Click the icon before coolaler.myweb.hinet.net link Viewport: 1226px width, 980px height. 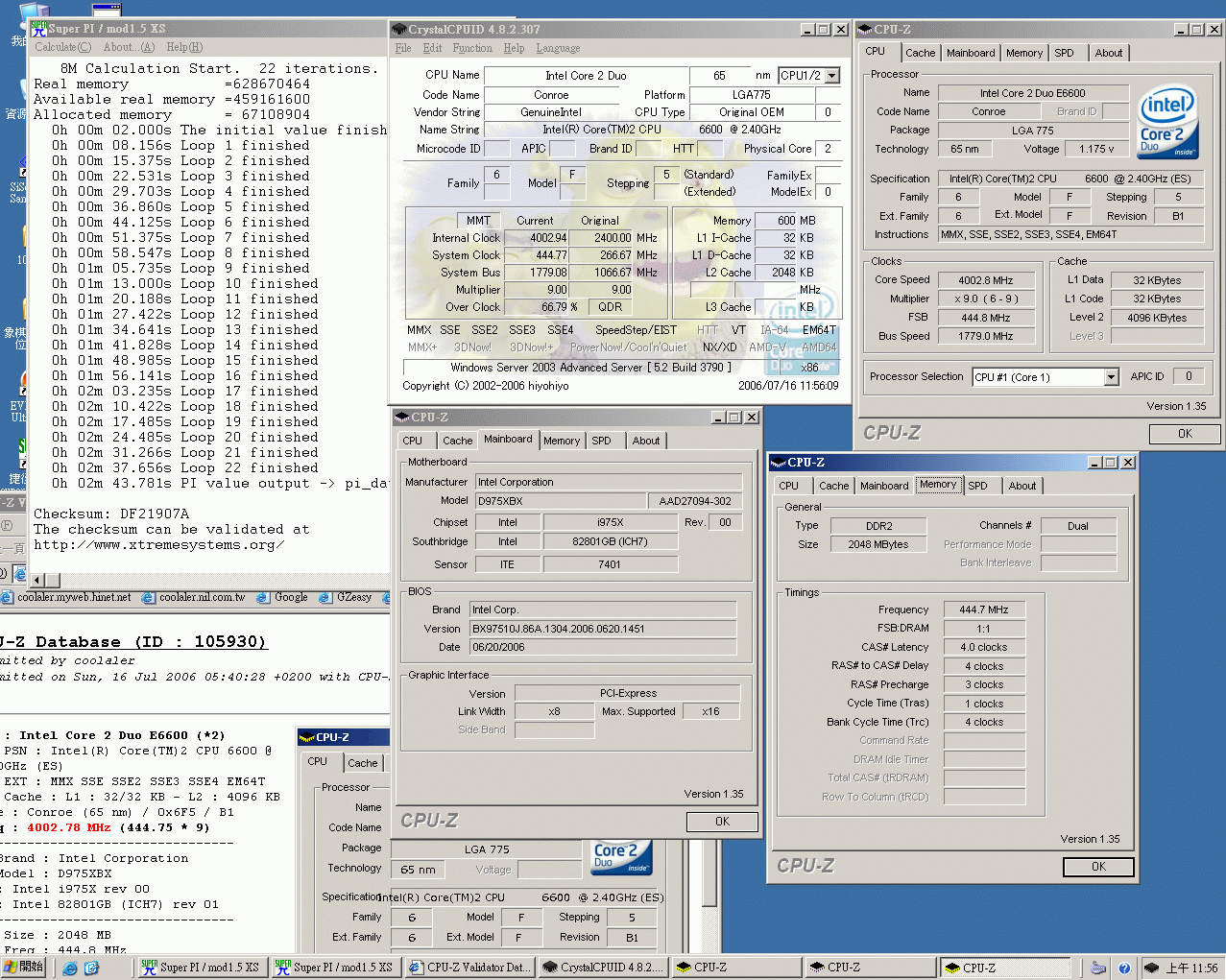coord(7,598)
